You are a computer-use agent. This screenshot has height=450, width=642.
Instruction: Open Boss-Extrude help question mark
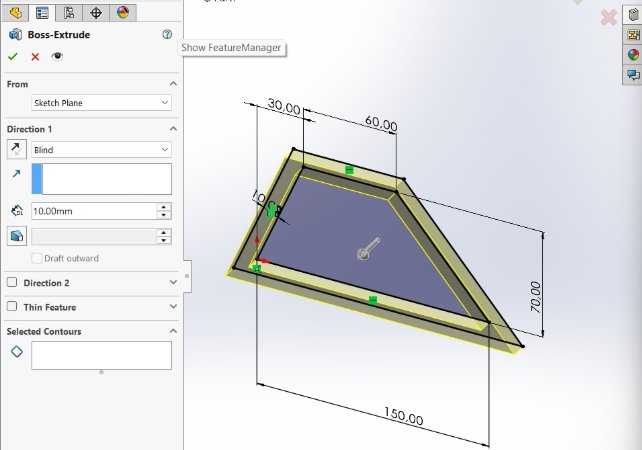[167, 34]
